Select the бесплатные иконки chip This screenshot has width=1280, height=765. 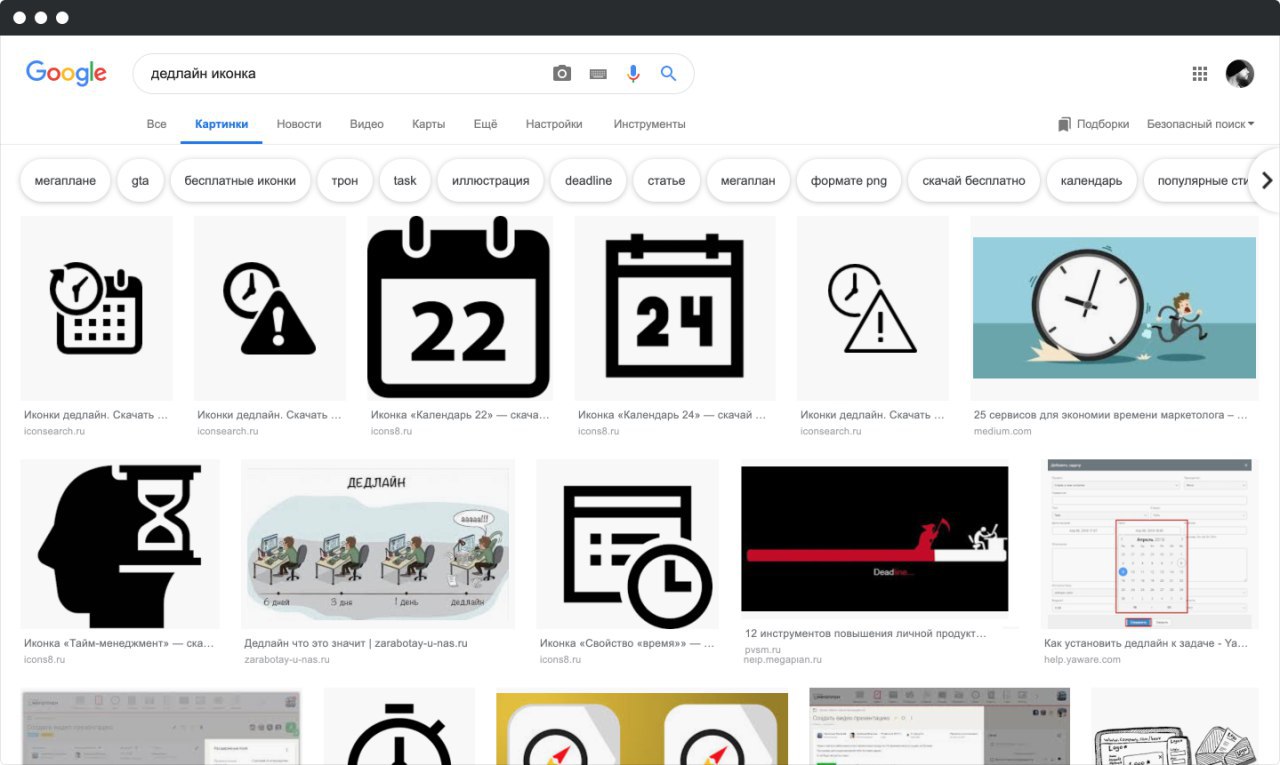click(240, 181)
